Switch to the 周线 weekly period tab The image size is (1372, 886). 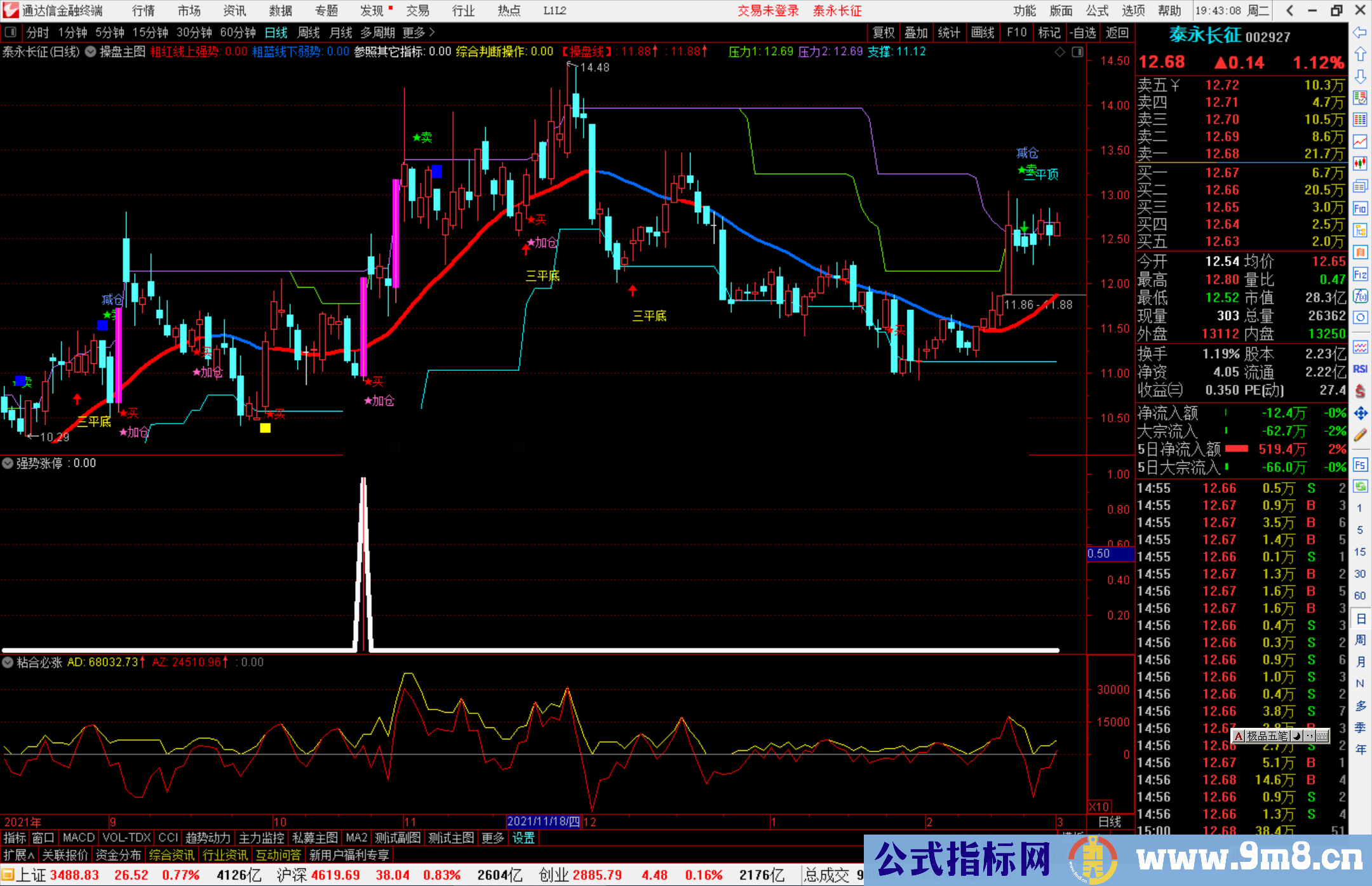308,32
